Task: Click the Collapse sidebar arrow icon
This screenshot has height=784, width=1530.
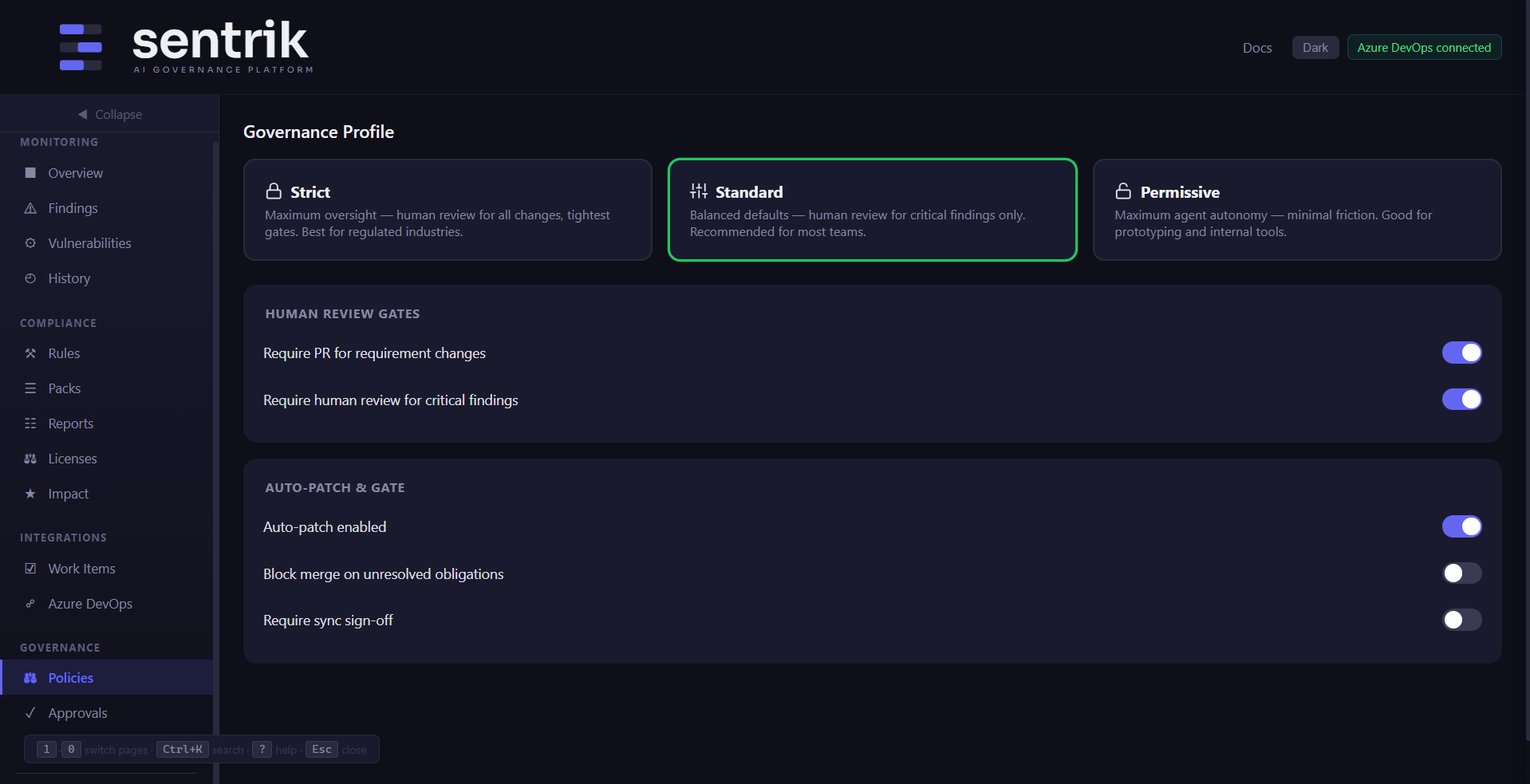Action: (x=82, y=115)
